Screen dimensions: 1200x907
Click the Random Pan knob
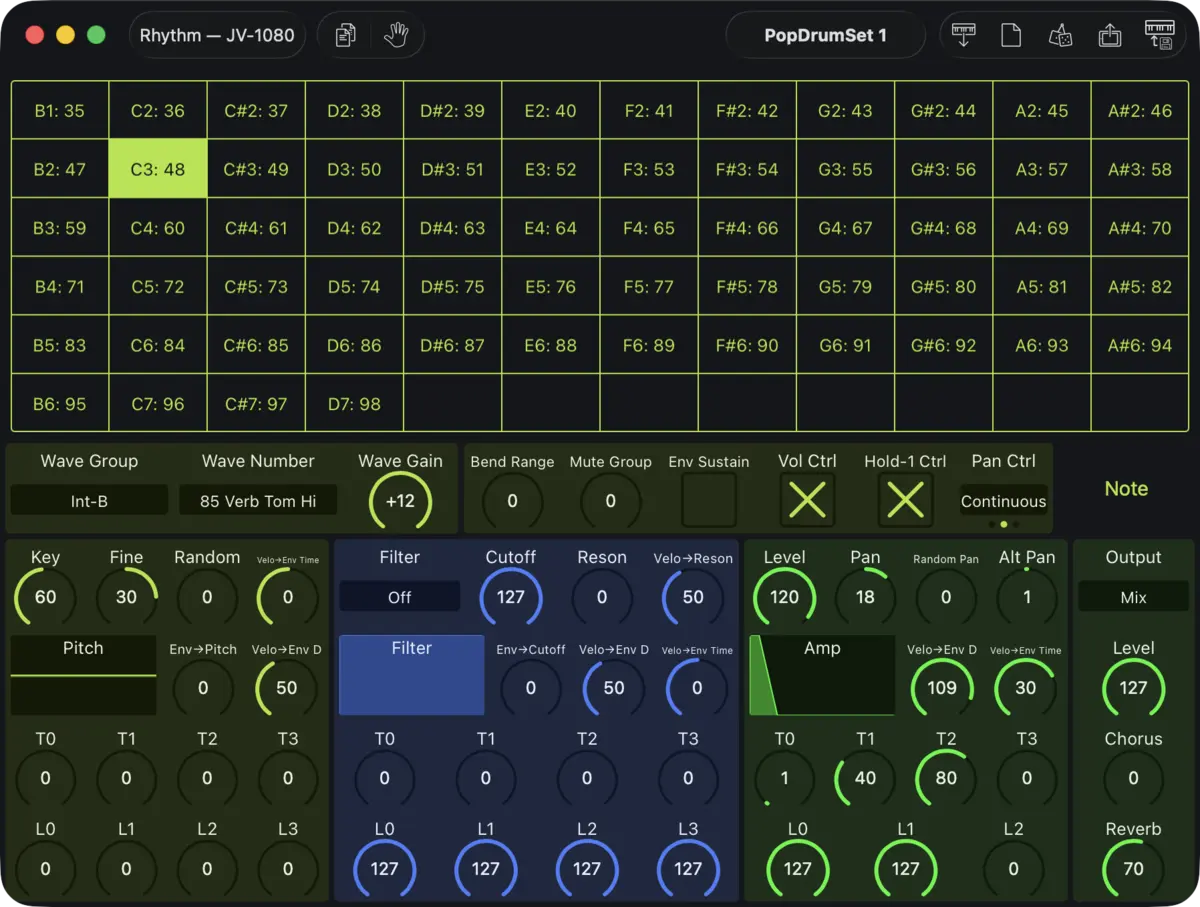[946, 597]
